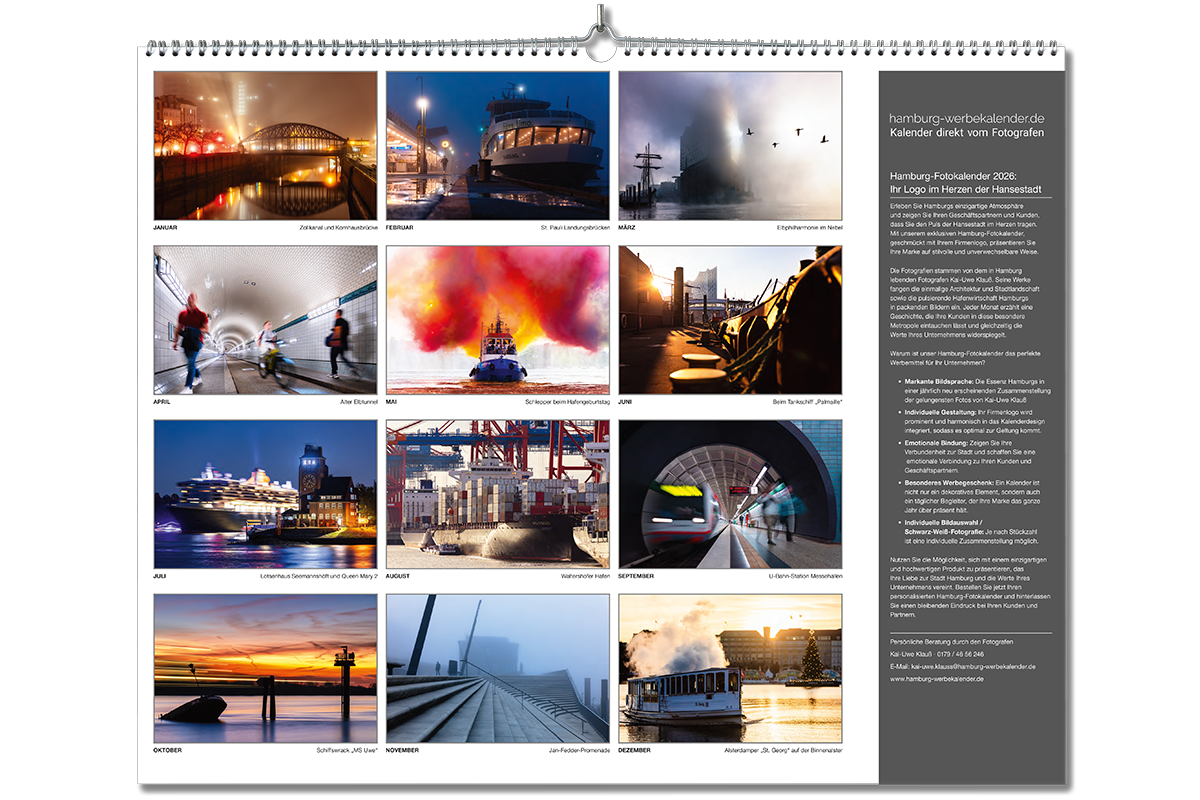This screenshot has width=1200, height=800.
Task: Select the August Waltershofer Hafen container photo
Action: [497, 494]
